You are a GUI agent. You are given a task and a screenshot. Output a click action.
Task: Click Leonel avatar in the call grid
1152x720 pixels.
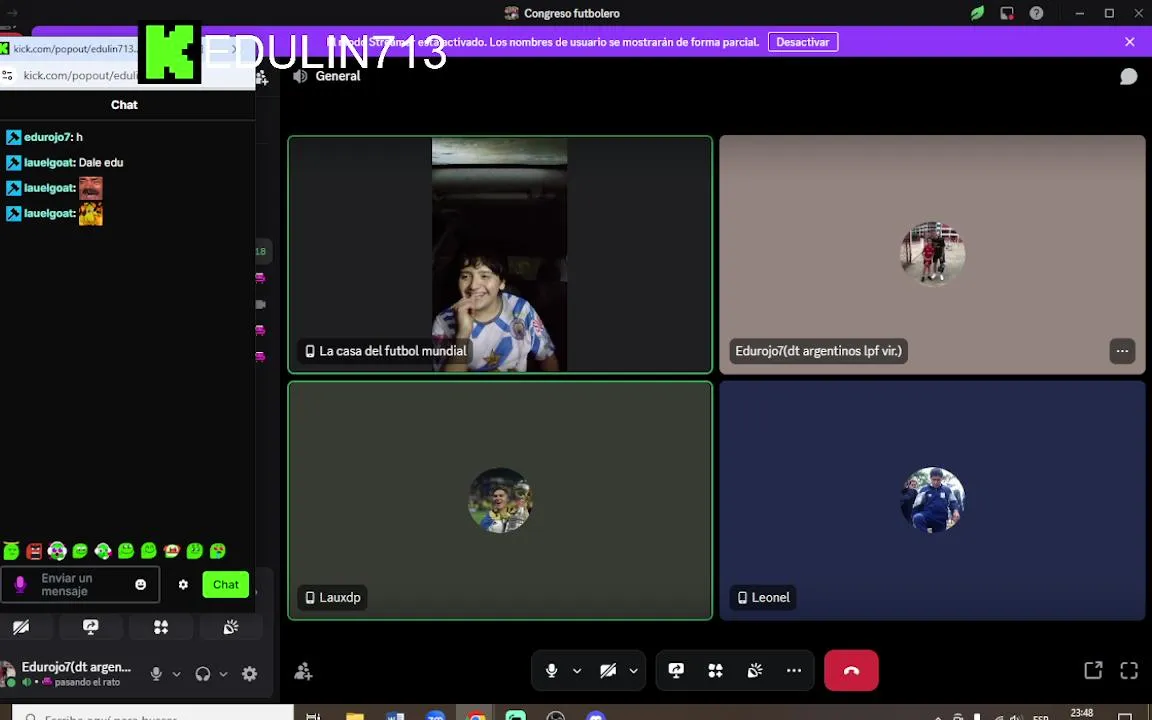click(x=932, y=500)
